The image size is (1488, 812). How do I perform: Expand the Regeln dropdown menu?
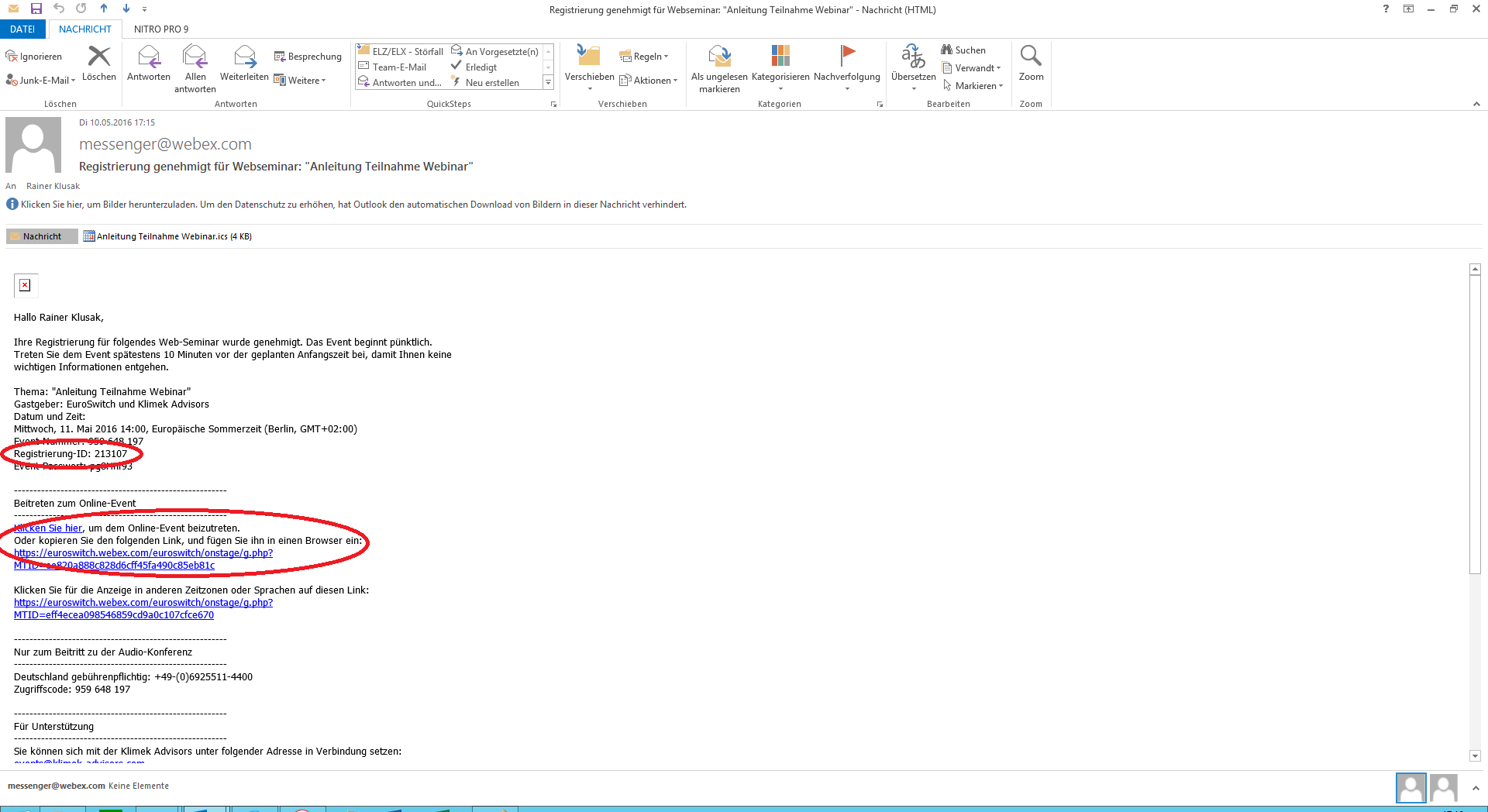click(x=644, y=57)
